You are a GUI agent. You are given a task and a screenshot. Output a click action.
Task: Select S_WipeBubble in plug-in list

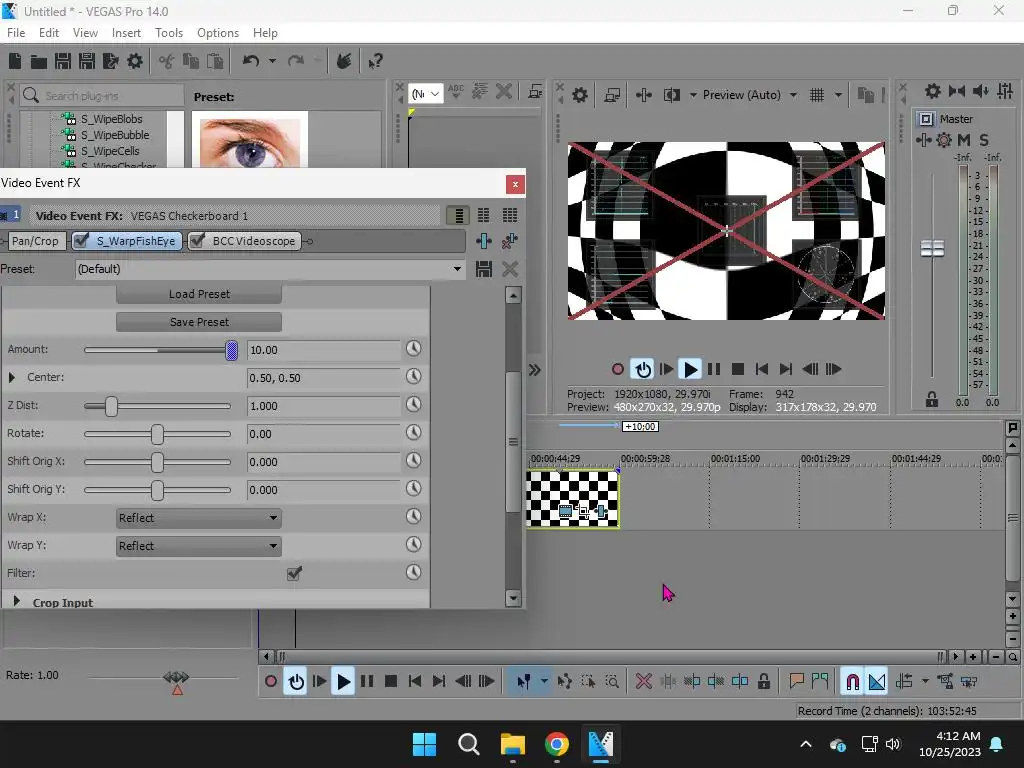tap(115, 135)
